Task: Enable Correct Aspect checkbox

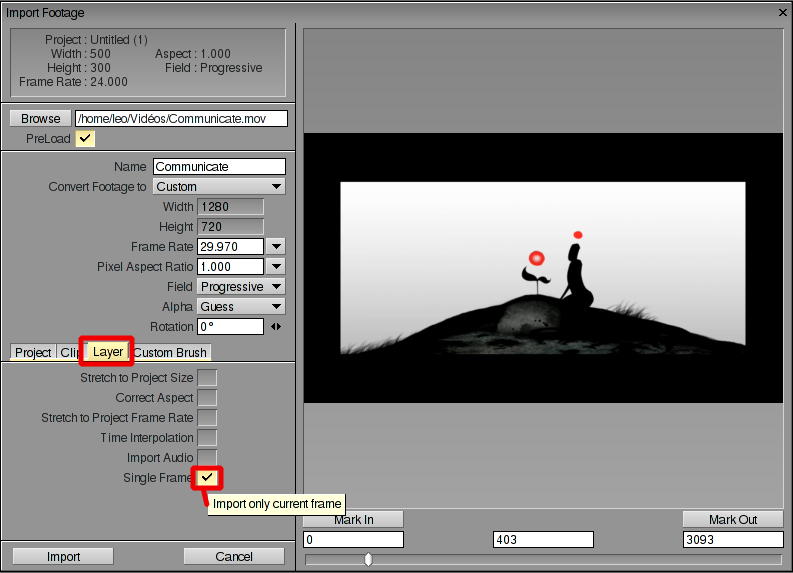Action: tap(207, 398)
